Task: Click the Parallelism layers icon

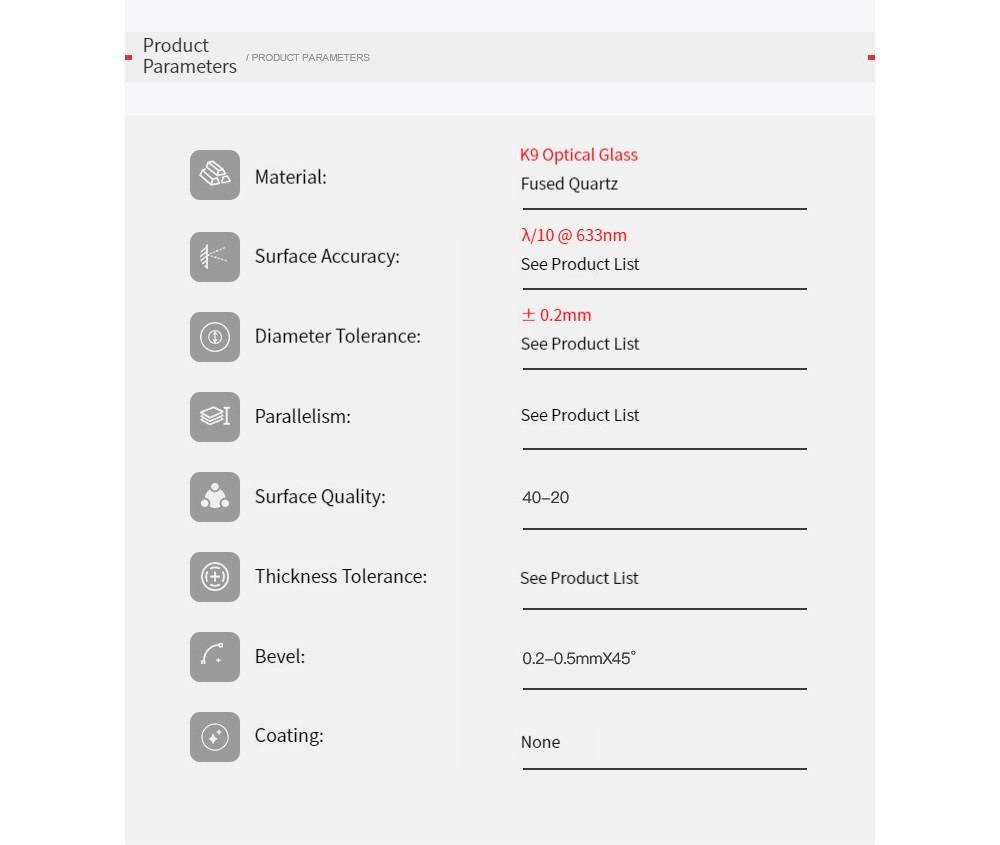Action: [x=215, y=417]
